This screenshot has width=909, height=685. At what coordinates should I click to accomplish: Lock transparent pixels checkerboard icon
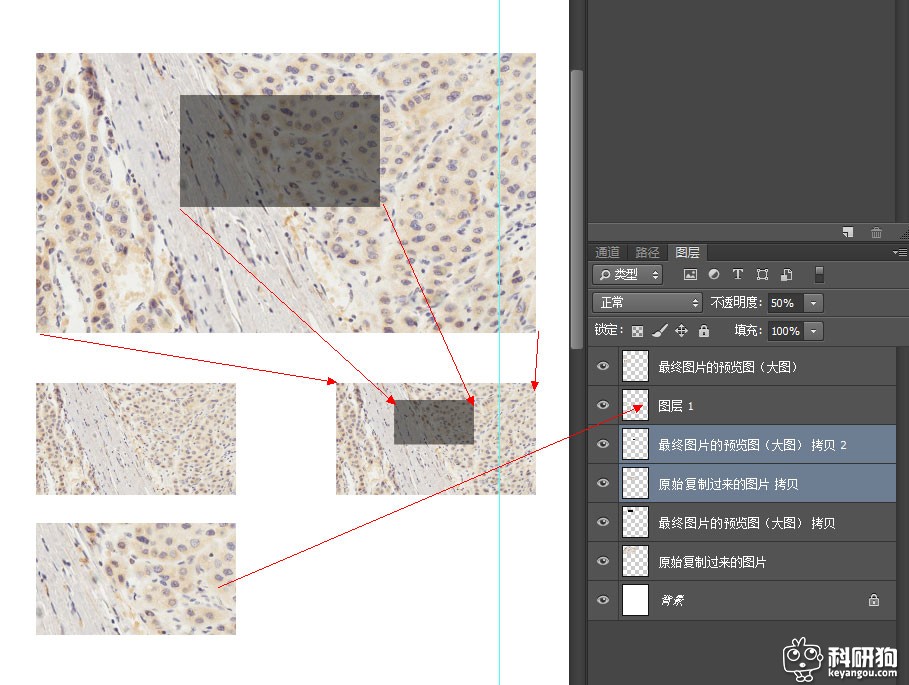point(637,331)
